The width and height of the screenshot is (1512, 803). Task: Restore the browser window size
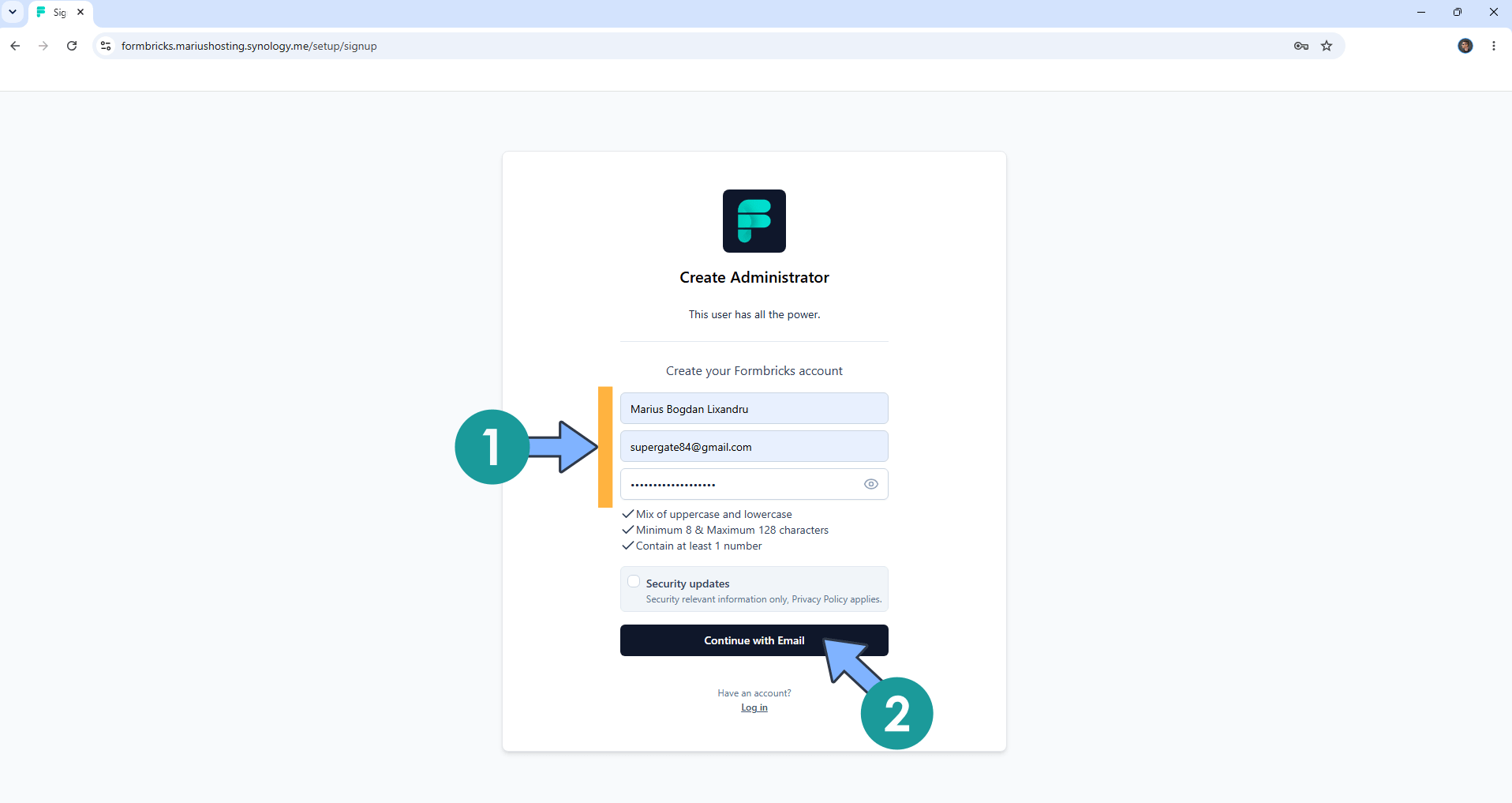[x=1458, y=12]
